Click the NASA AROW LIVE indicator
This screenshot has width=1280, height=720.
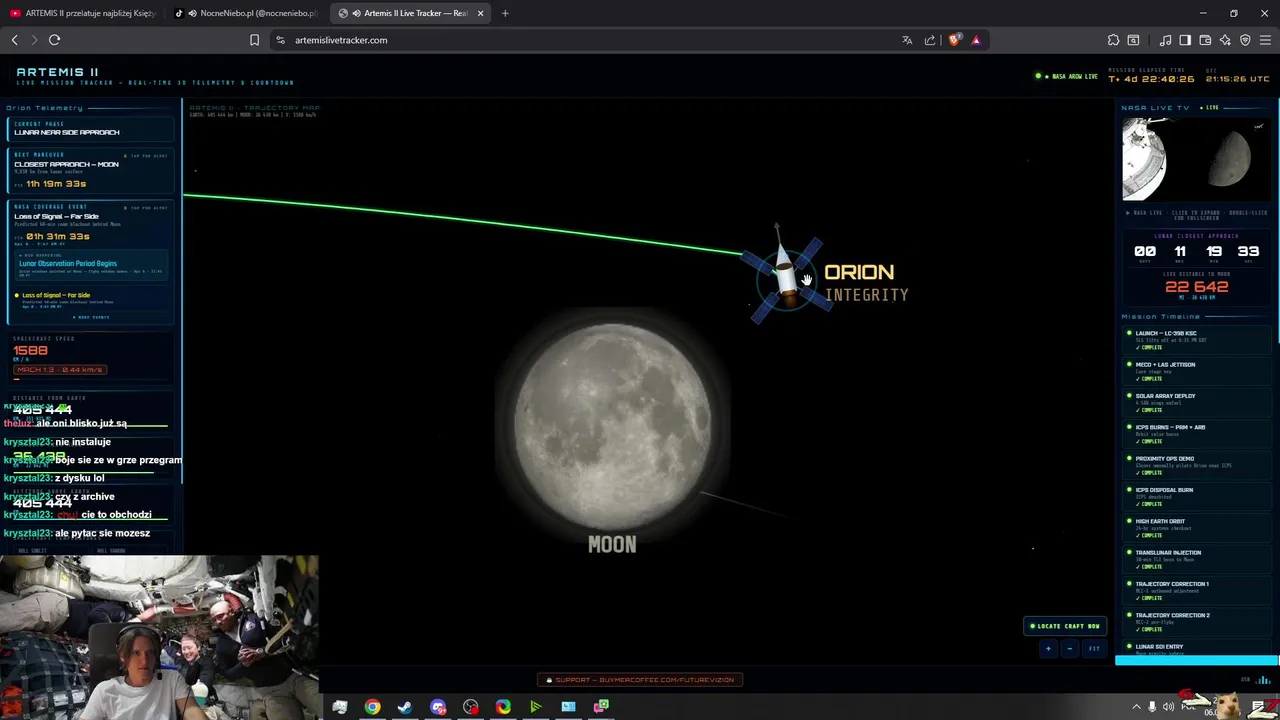[1066, 76]
